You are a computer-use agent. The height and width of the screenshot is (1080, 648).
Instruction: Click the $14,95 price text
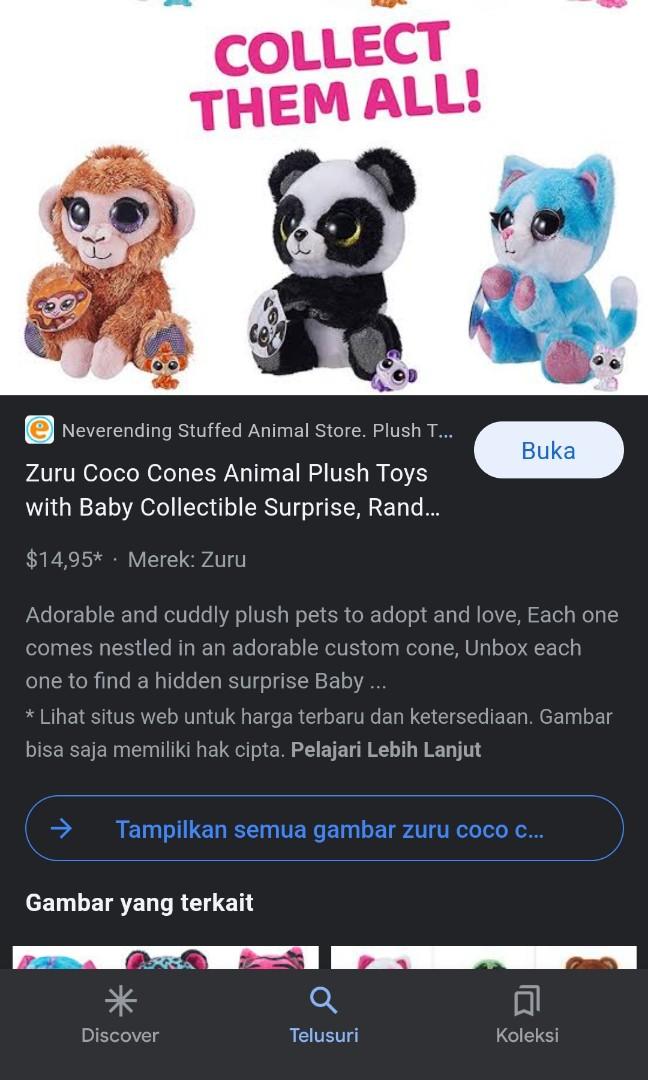point(63,559)
